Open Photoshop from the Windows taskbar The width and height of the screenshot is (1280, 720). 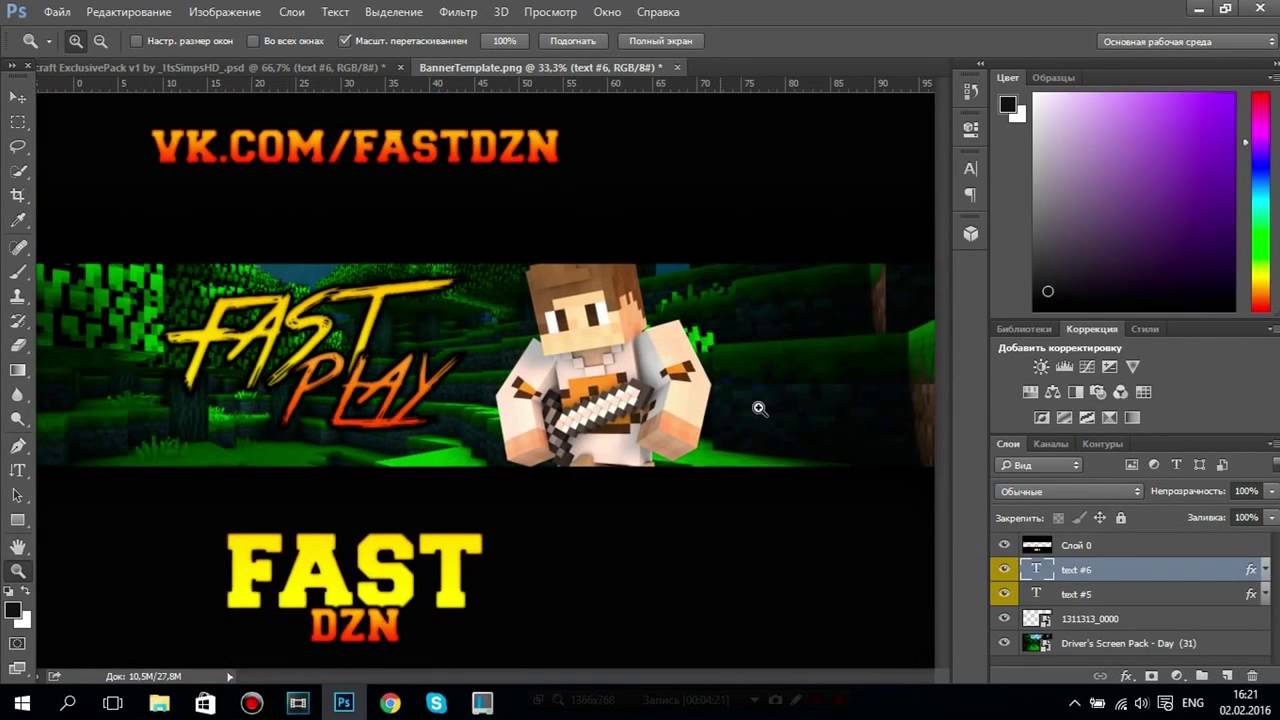(344, 703)
